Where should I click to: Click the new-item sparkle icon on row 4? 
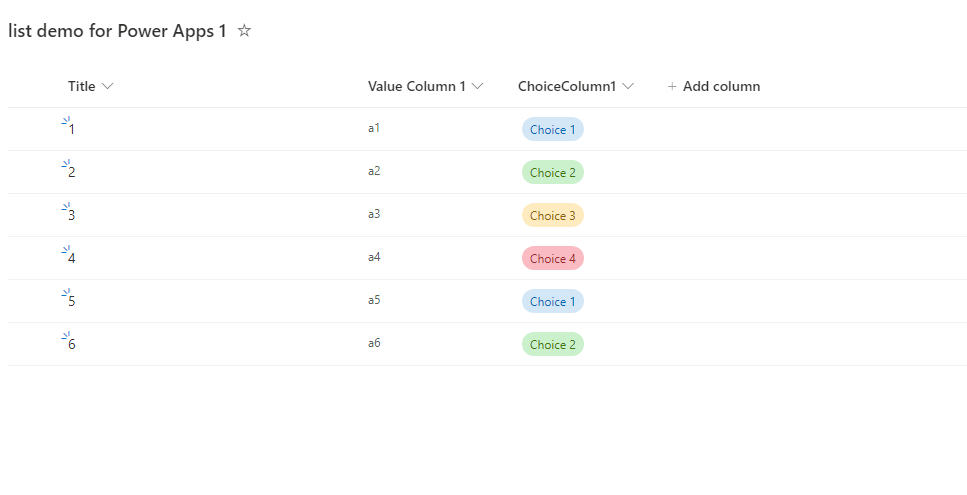(x=65, y=250)
